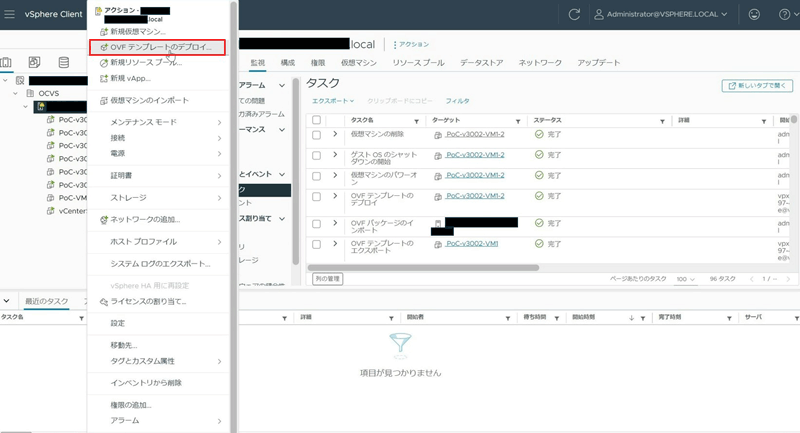Switch to the 構成 tab
Image resolution: width=800 pixels, height=433 pixels.
pos(288,63)
